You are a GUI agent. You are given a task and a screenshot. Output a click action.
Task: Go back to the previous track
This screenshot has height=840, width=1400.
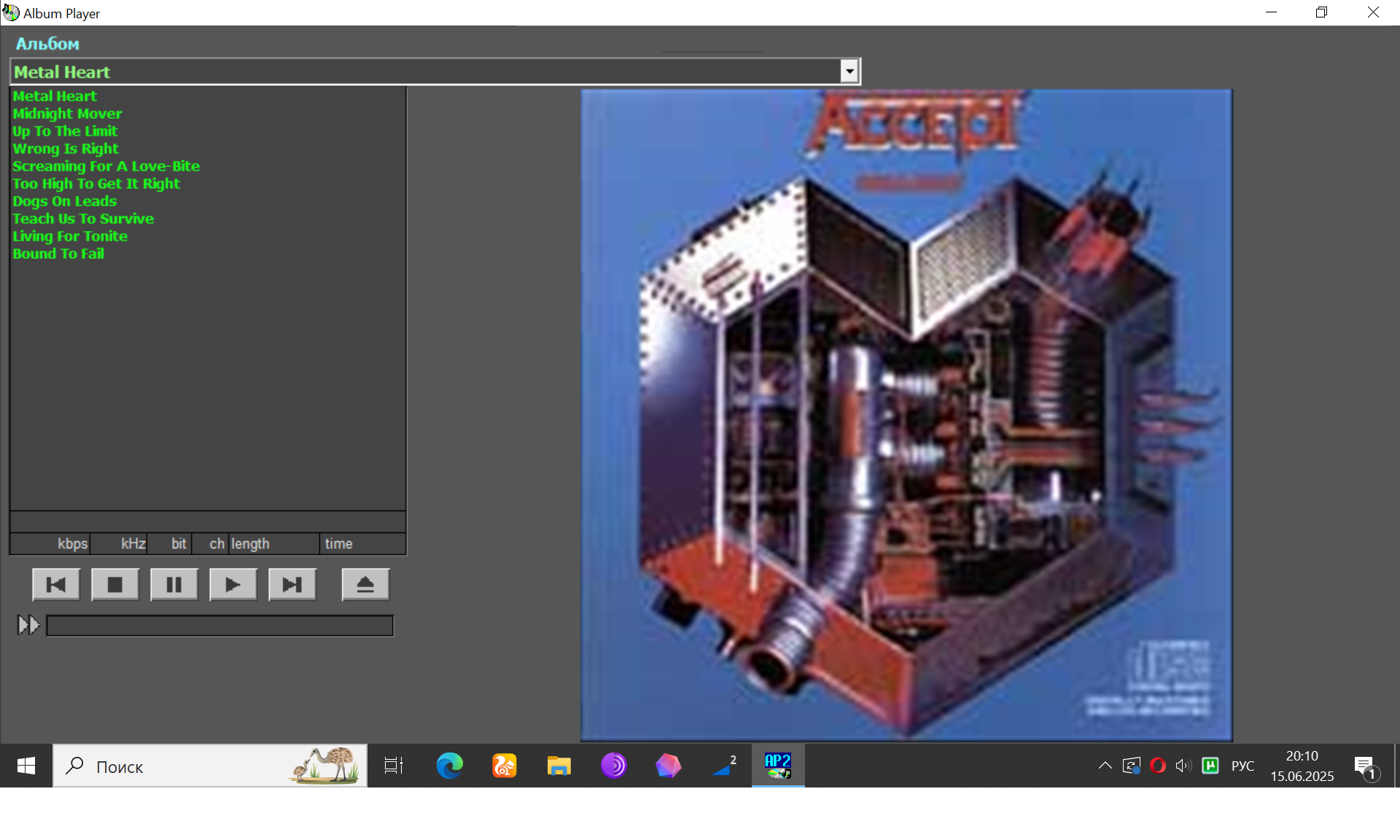tap(56, 585)
